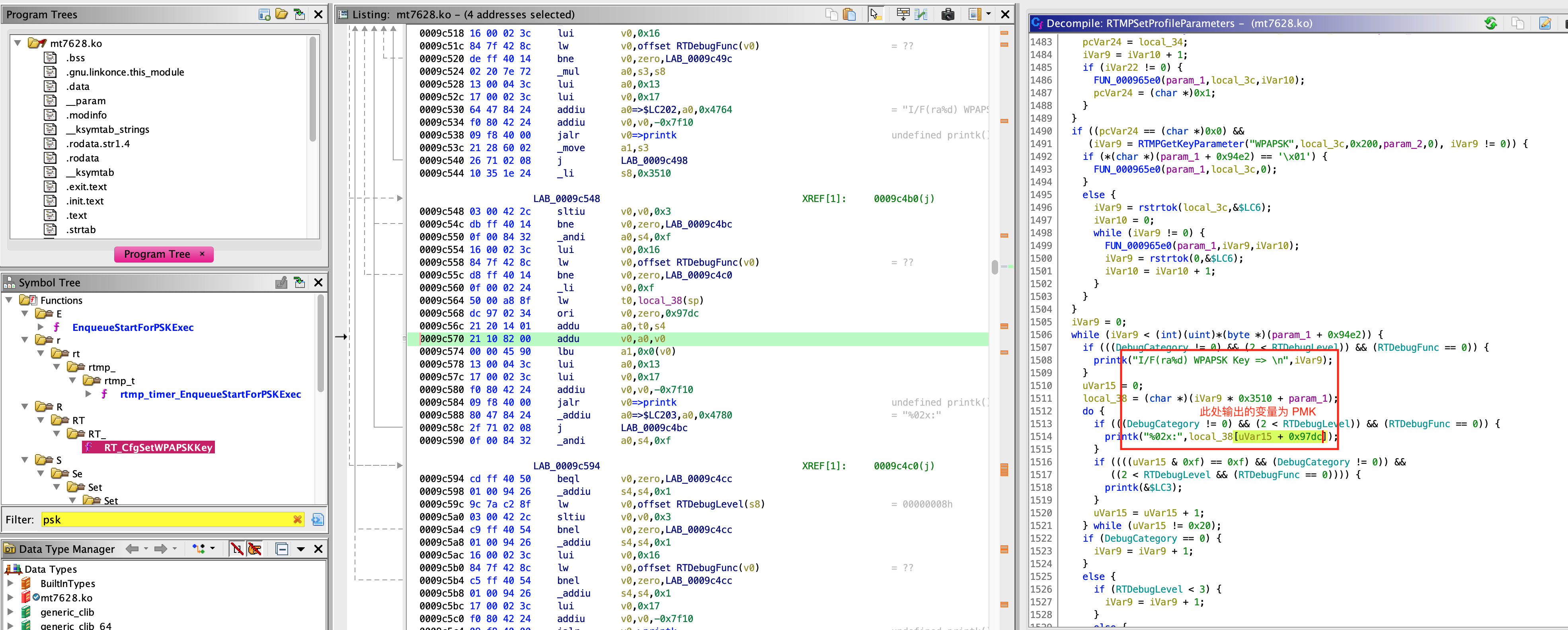
Task: Click the Listing header format icon
Action: tap(975, 14)
